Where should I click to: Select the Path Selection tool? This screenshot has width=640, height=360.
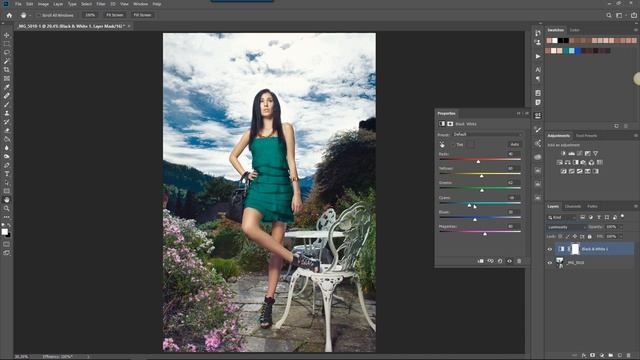coord(7,182)
